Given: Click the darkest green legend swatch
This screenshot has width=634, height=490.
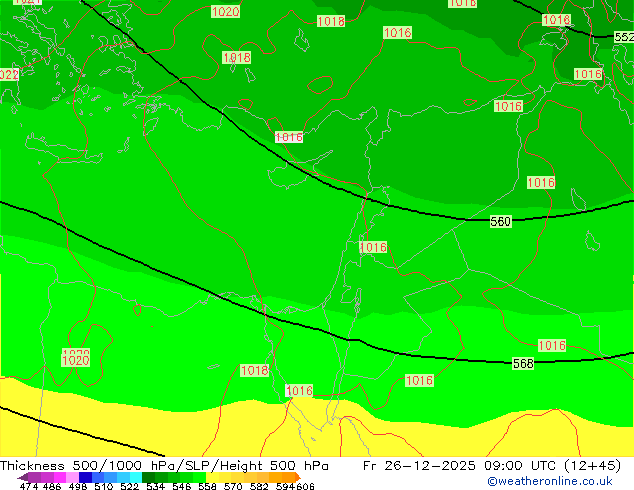Looking at the screenshot, I should pos(148,477).
